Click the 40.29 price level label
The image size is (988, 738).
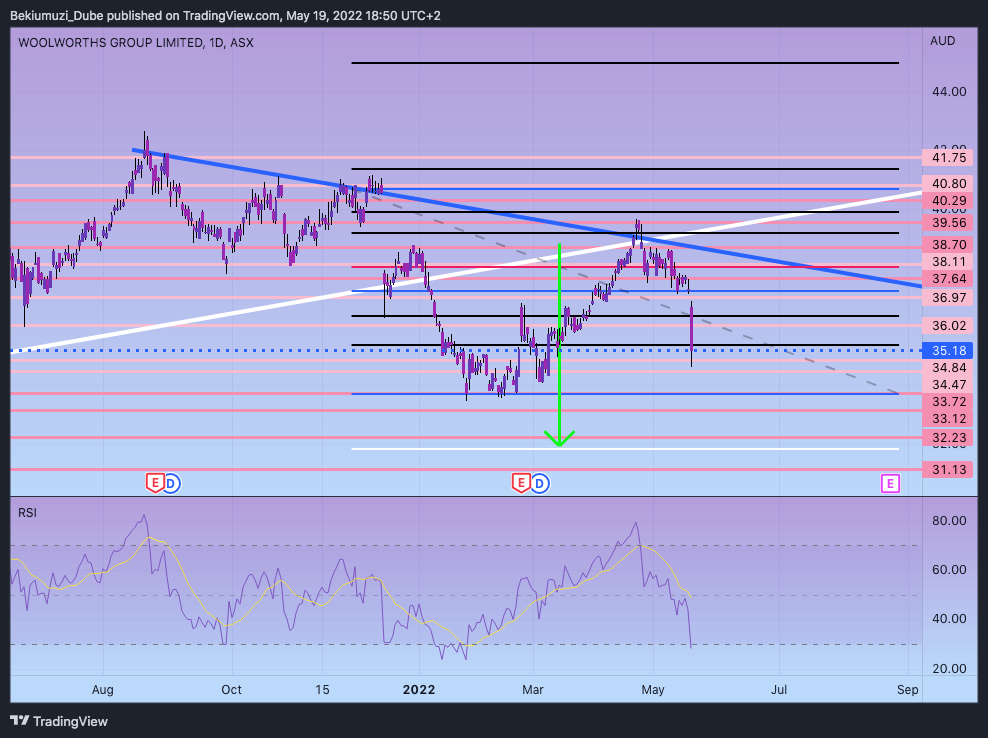point(948,200)
